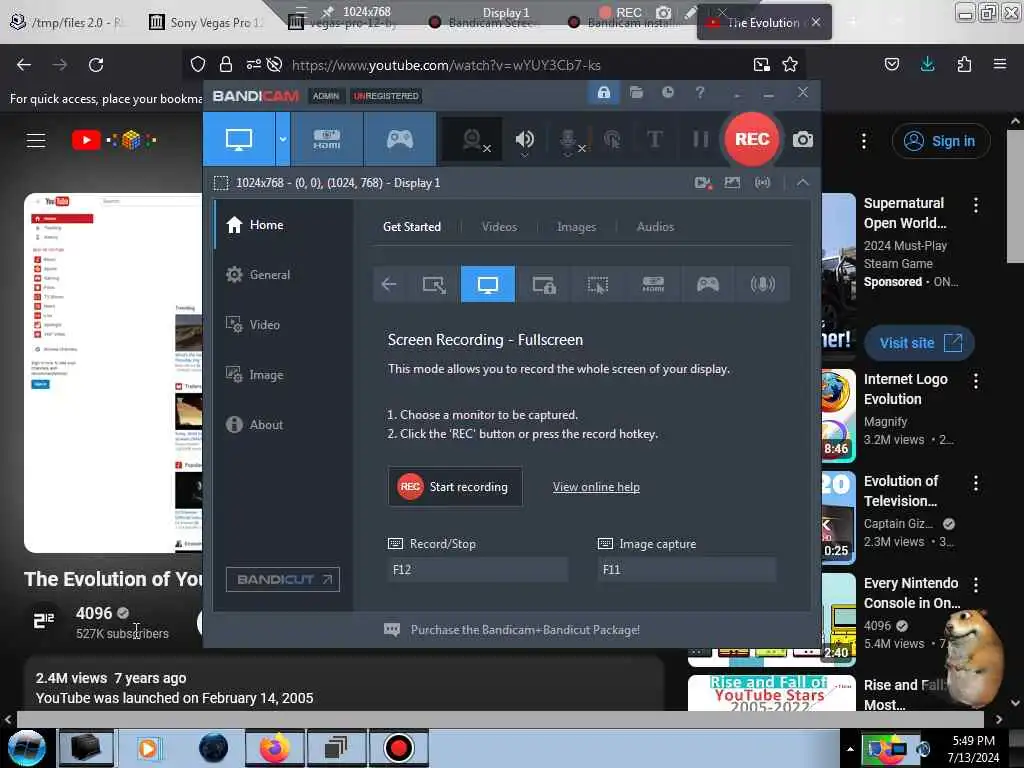The height and width of the screenshot is (768, 1024).
Task: Open Purchase Bandicam+Bandicut Package link
Action: 525,630
